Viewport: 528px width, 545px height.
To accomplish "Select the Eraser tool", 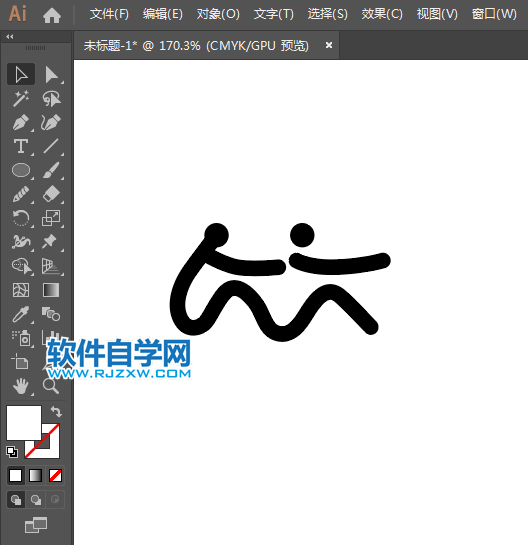I will [51, 194].
